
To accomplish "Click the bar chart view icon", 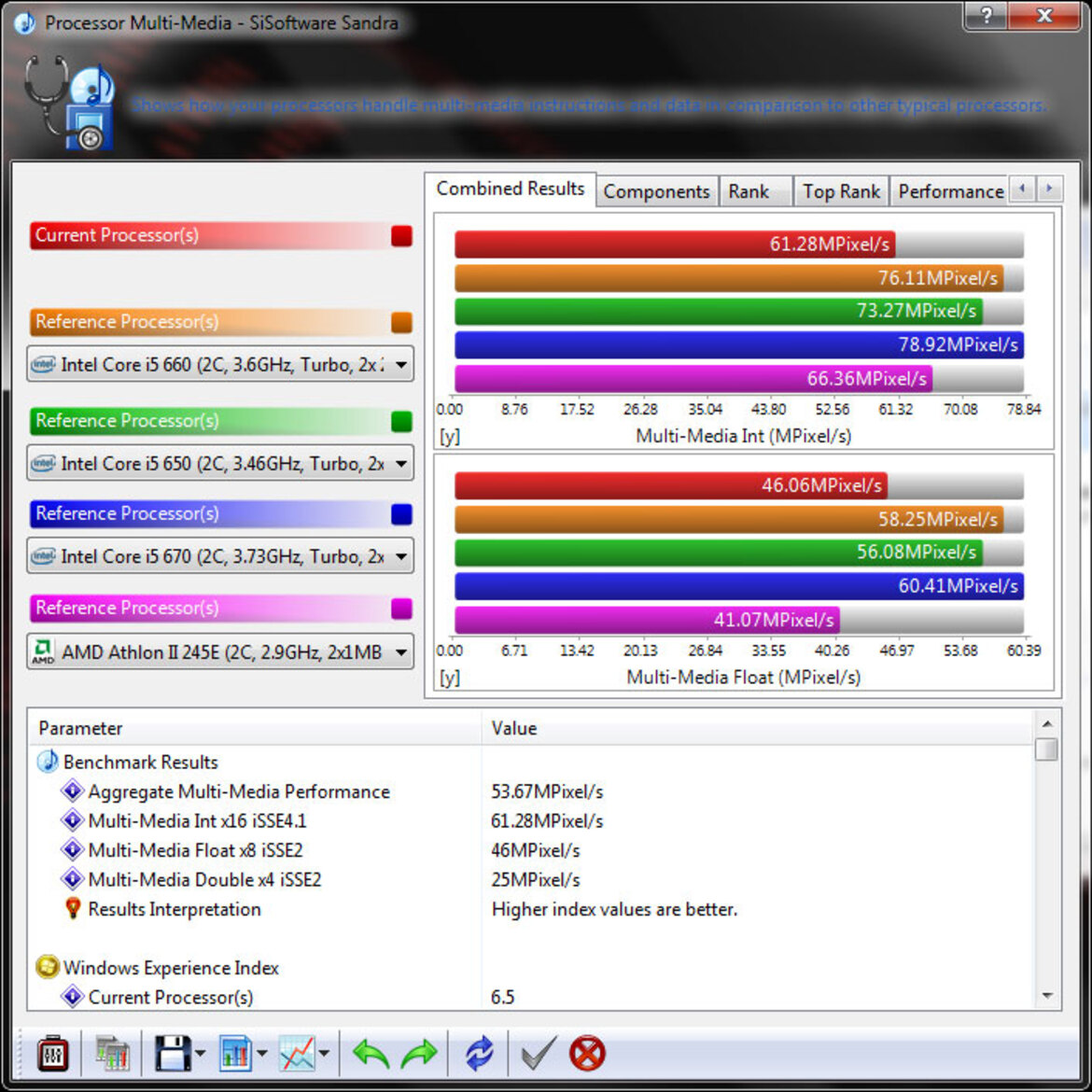I will click(235, 1053).
